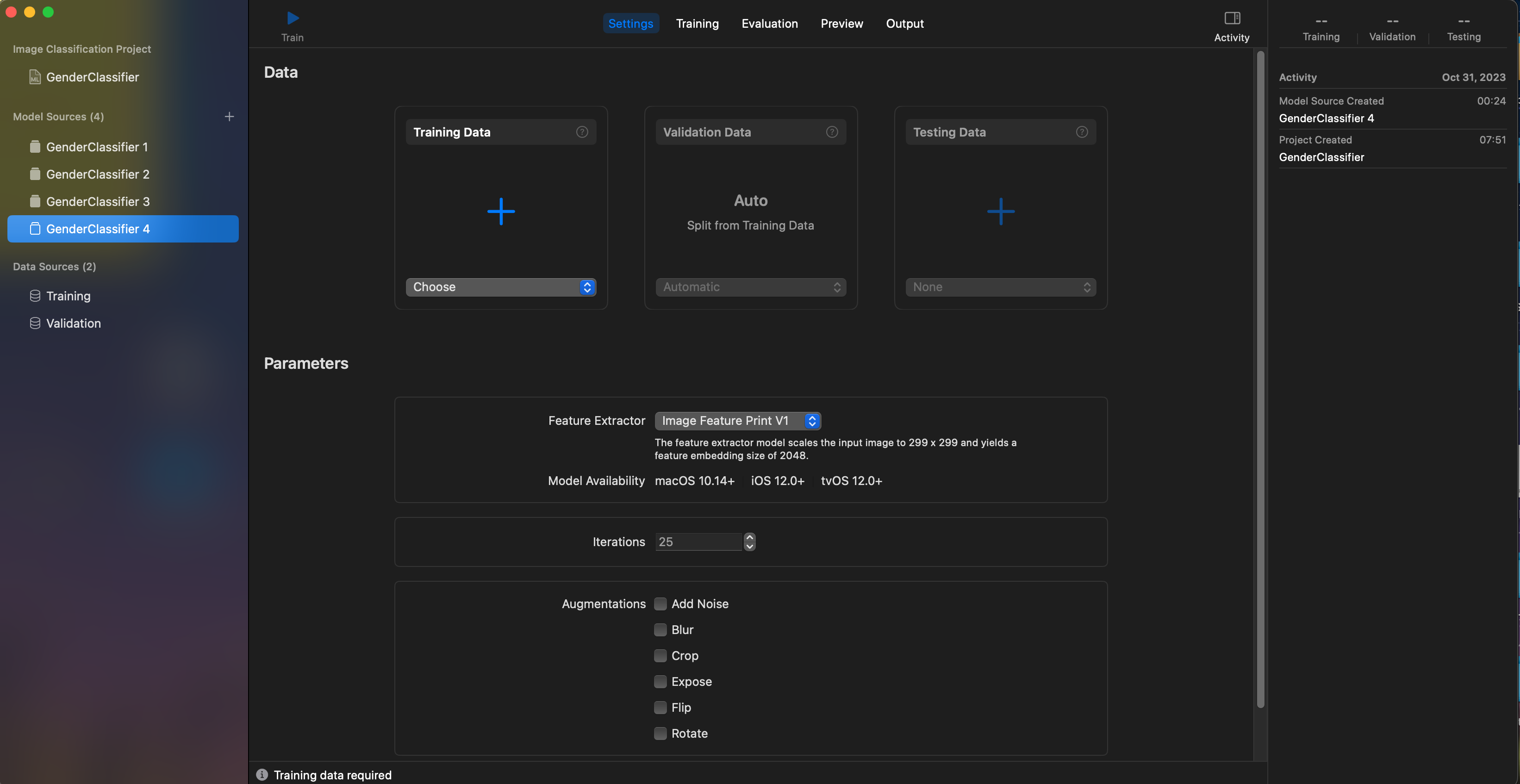The image size is (1520, 784).
Task: Click the Train play button
Action: (x=292, y=19)
